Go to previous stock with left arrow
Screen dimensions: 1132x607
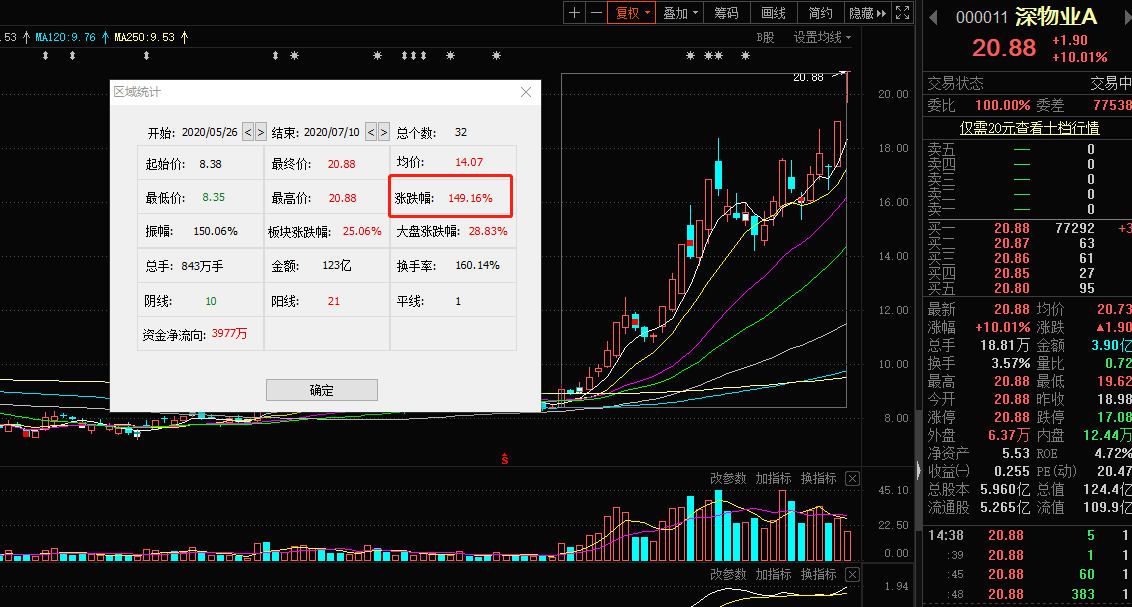point(934,17)
